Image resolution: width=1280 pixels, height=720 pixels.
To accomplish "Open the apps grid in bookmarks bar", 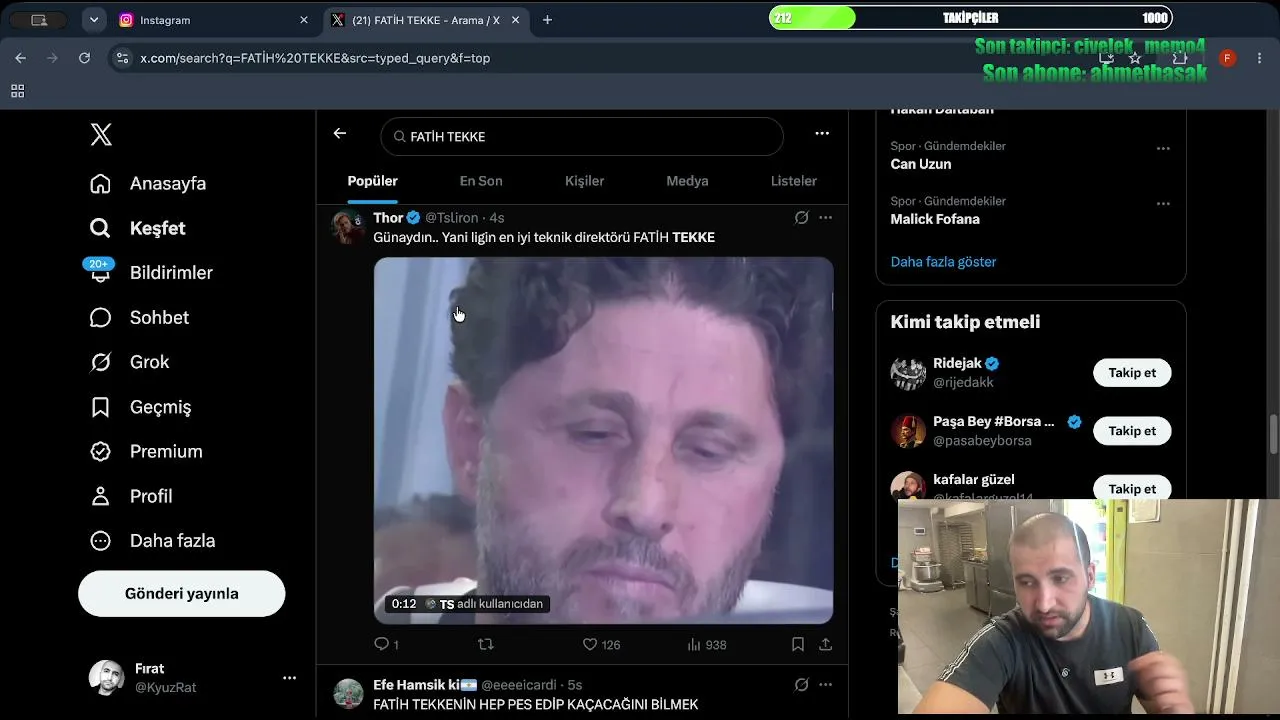I will click(x=17, y=91).
